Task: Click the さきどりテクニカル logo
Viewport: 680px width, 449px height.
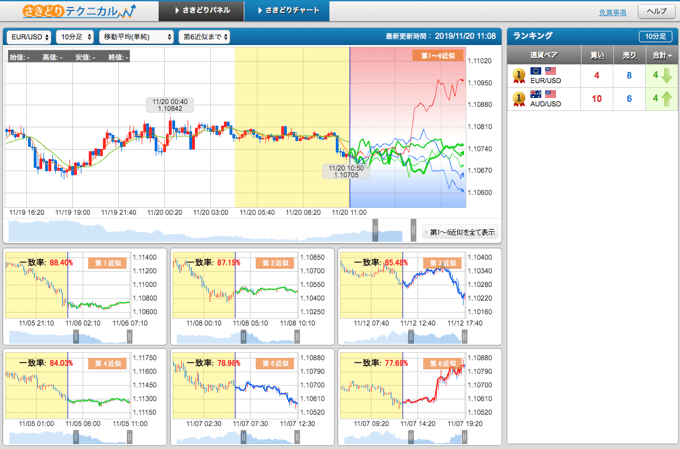Action: (x=79, y=11)
